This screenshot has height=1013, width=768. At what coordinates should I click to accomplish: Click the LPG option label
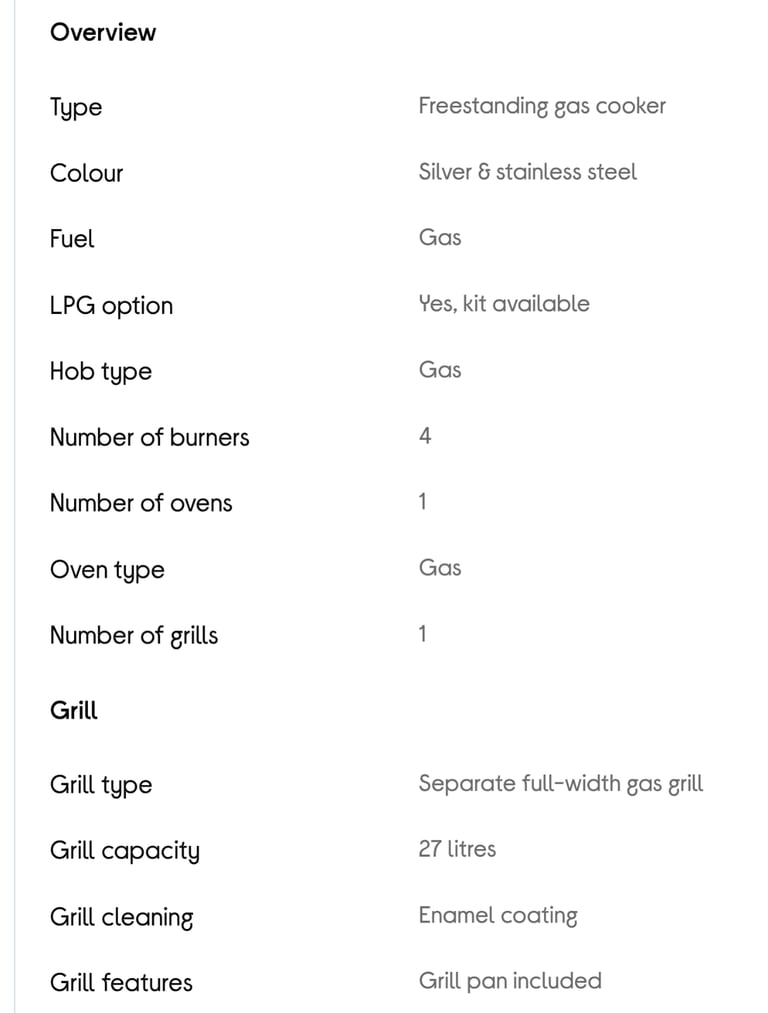(x=112, y=306)
